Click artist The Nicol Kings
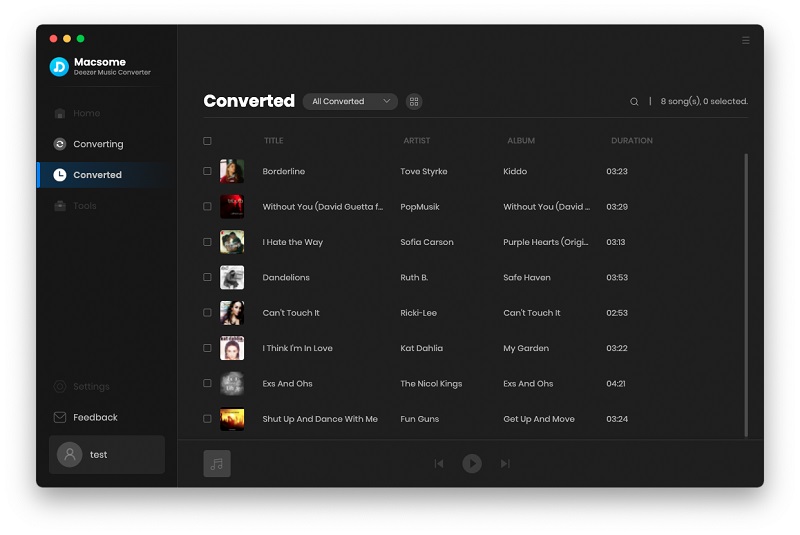The width and height of the screenshot is (800, 535). click(x=431, y=384)
